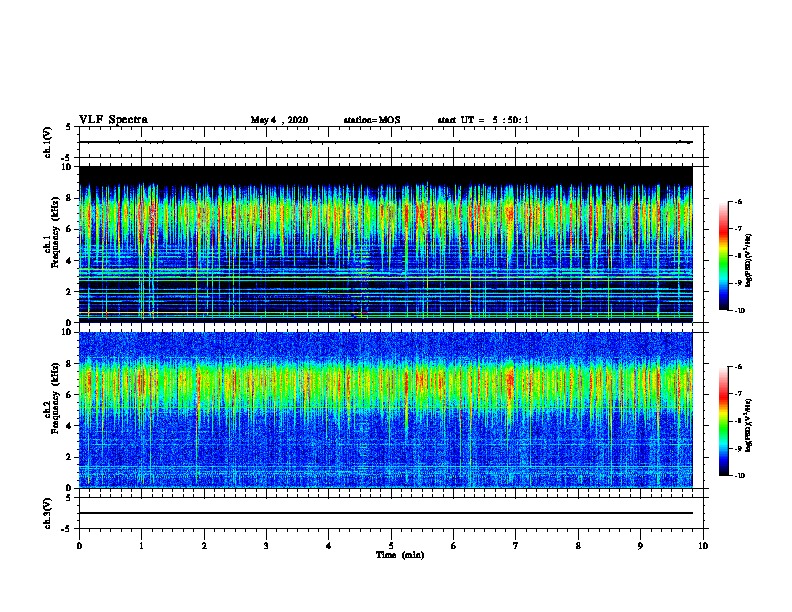
Task: Click the ch.2 spectrogram panel
Action: (x=385, y=410)
